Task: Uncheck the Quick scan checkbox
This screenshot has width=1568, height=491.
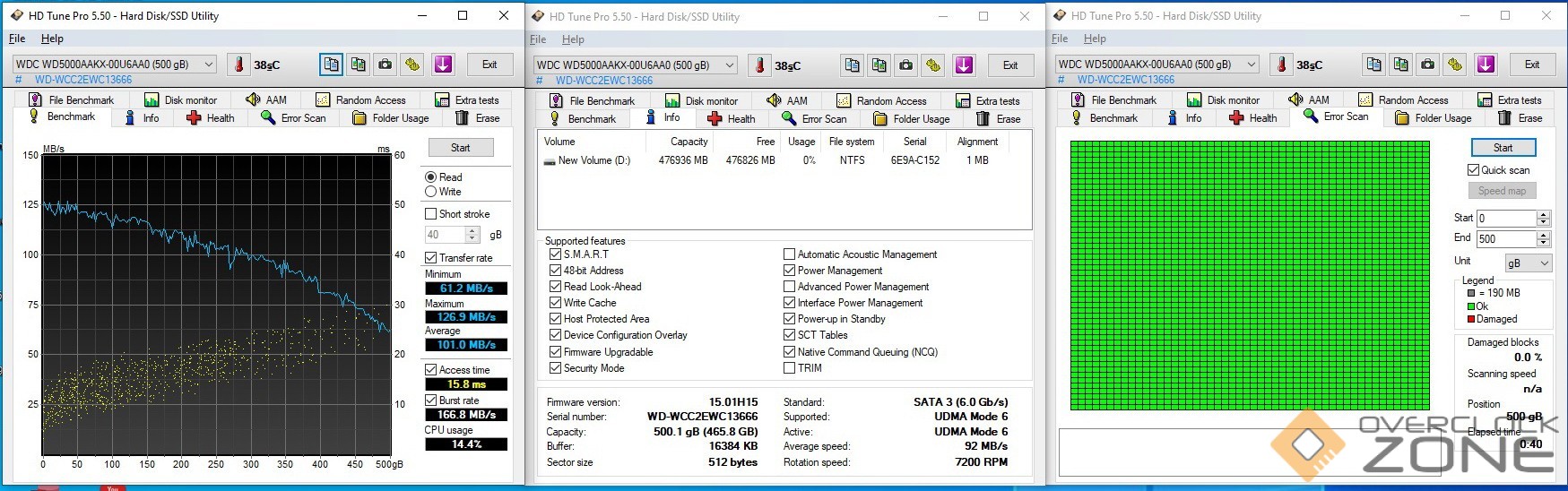Action: tap(1473, 170)
